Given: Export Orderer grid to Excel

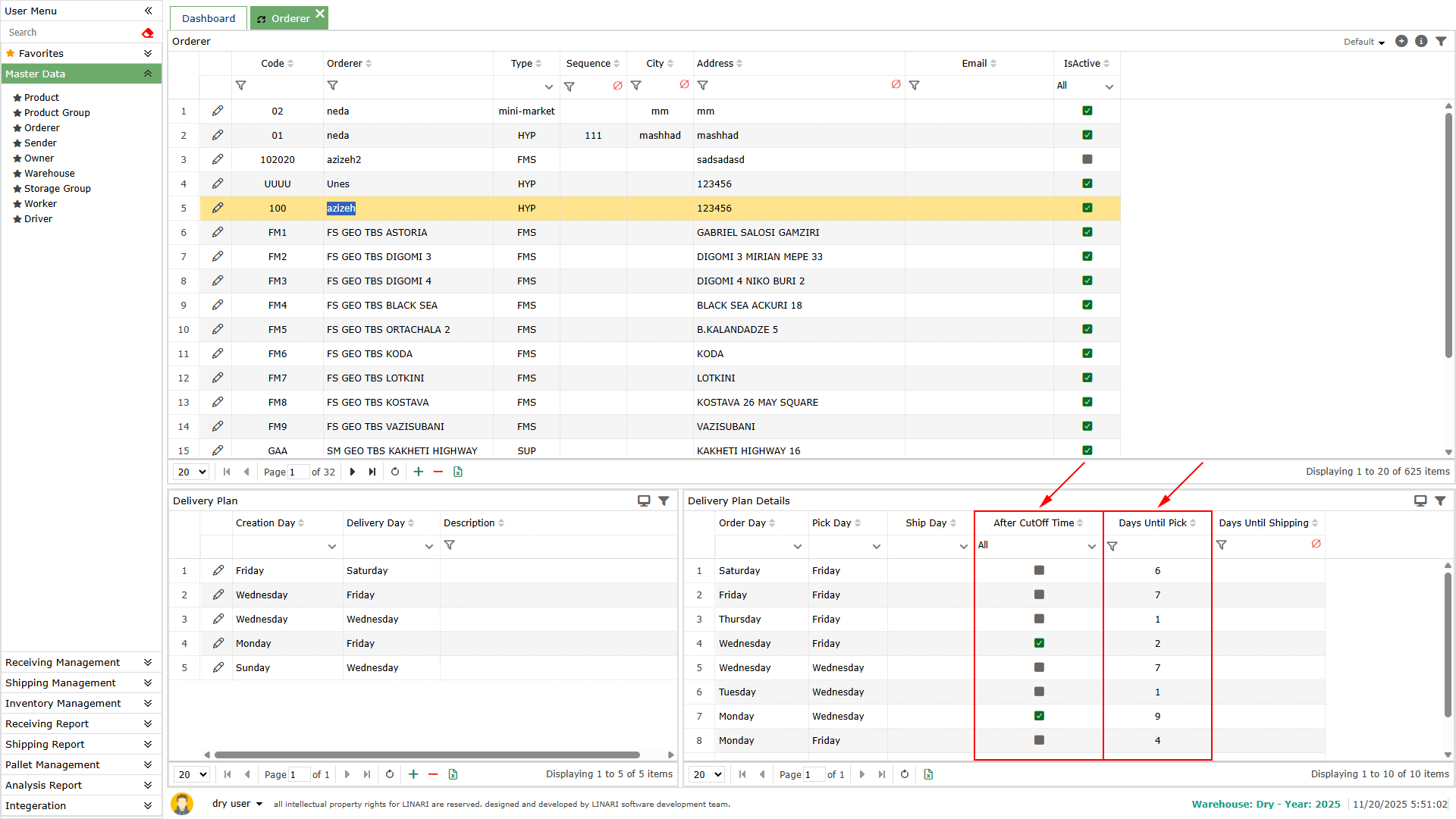Looking at the screenshot, I should 458,472.
